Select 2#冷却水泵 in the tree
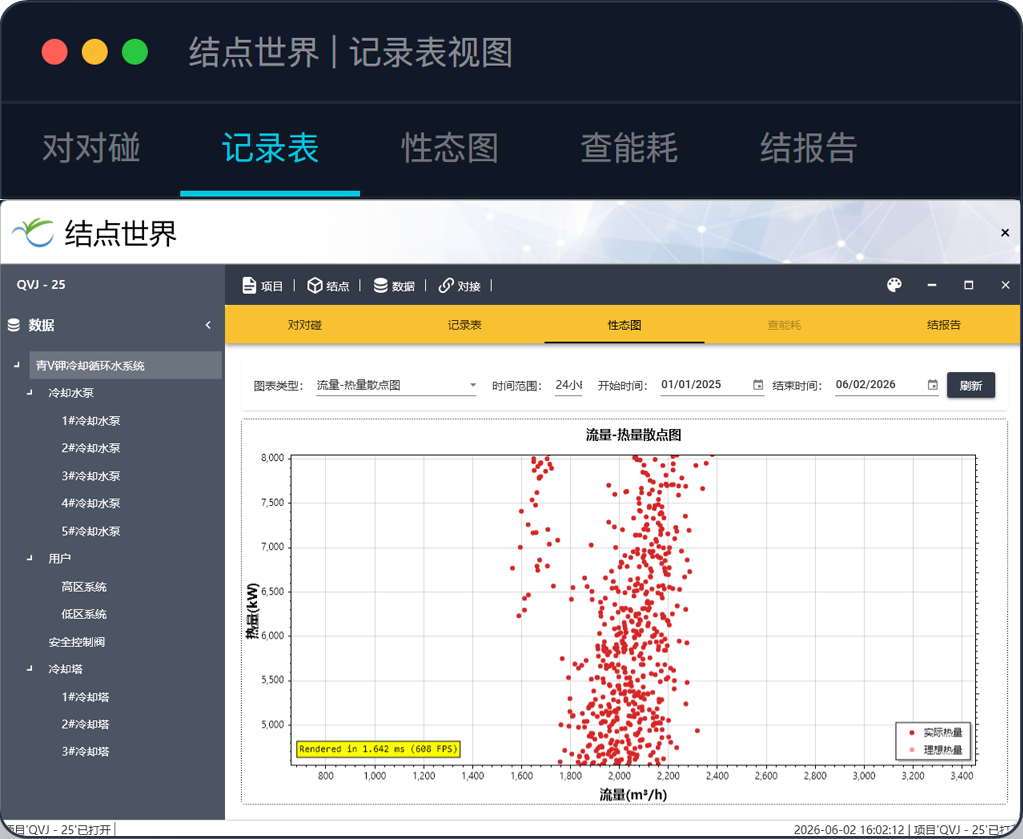The width and height of the screenshot is (1023, 839). tap(91, 448)
